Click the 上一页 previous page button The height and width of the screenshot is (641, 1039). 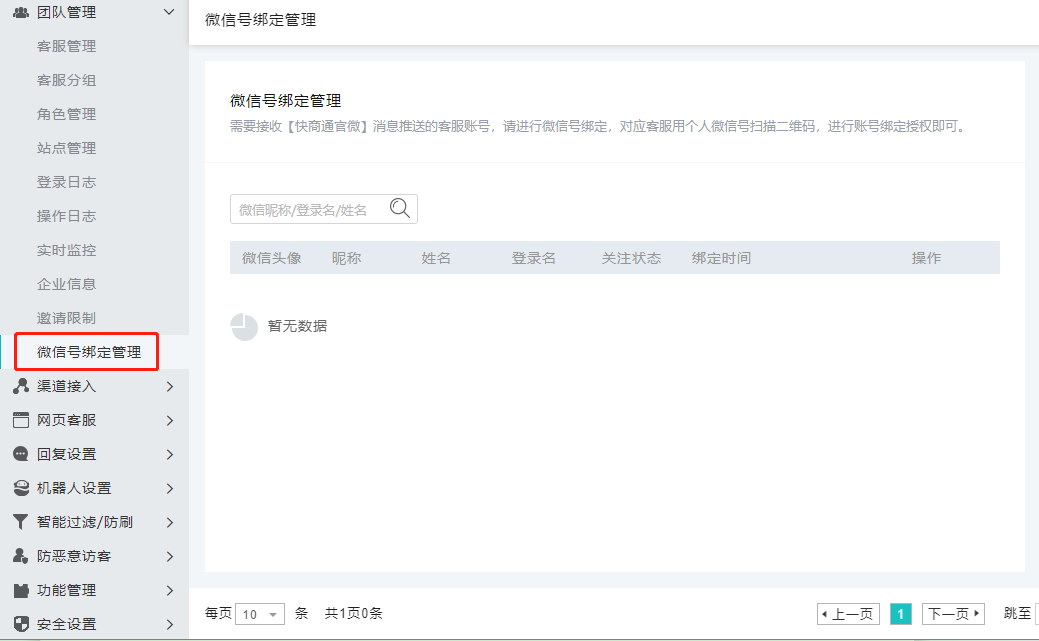point(847,614)
